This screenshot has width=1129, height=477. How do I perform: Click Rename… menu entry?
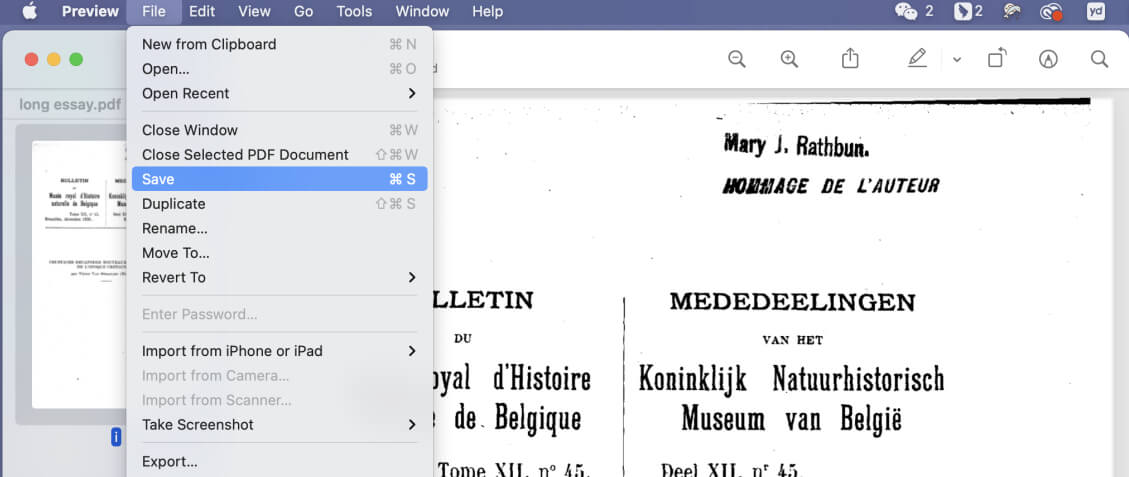click(175, 228)
